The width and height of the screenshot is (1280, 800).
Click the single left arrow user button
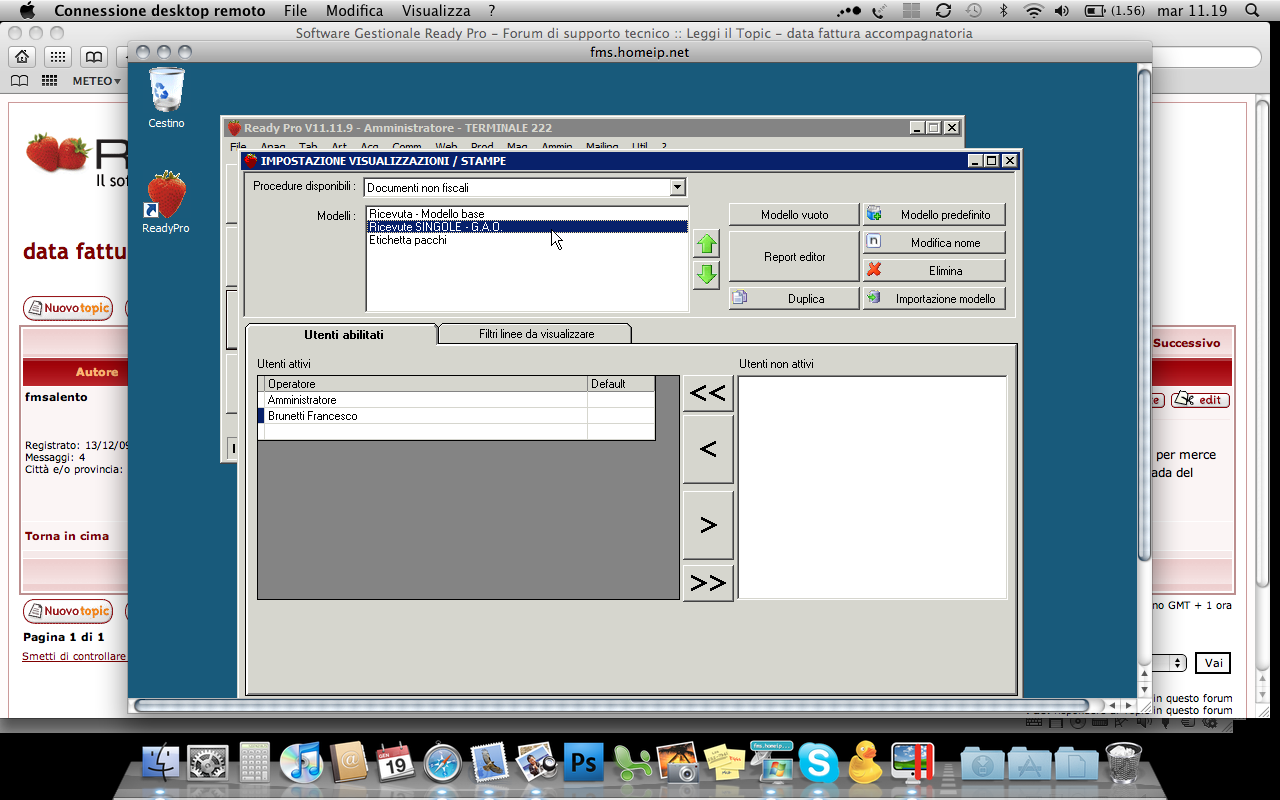(x=708, y=449)
